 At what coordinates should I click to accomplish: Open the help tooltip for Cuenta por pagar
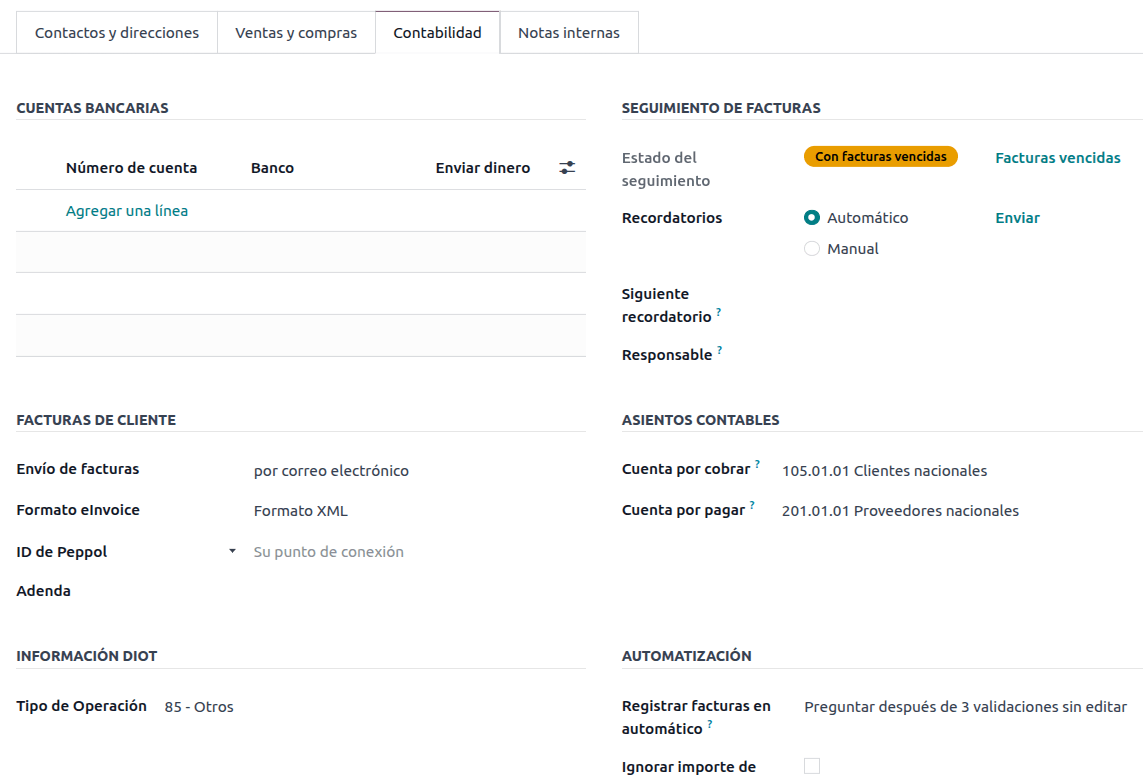pos(753,505)
